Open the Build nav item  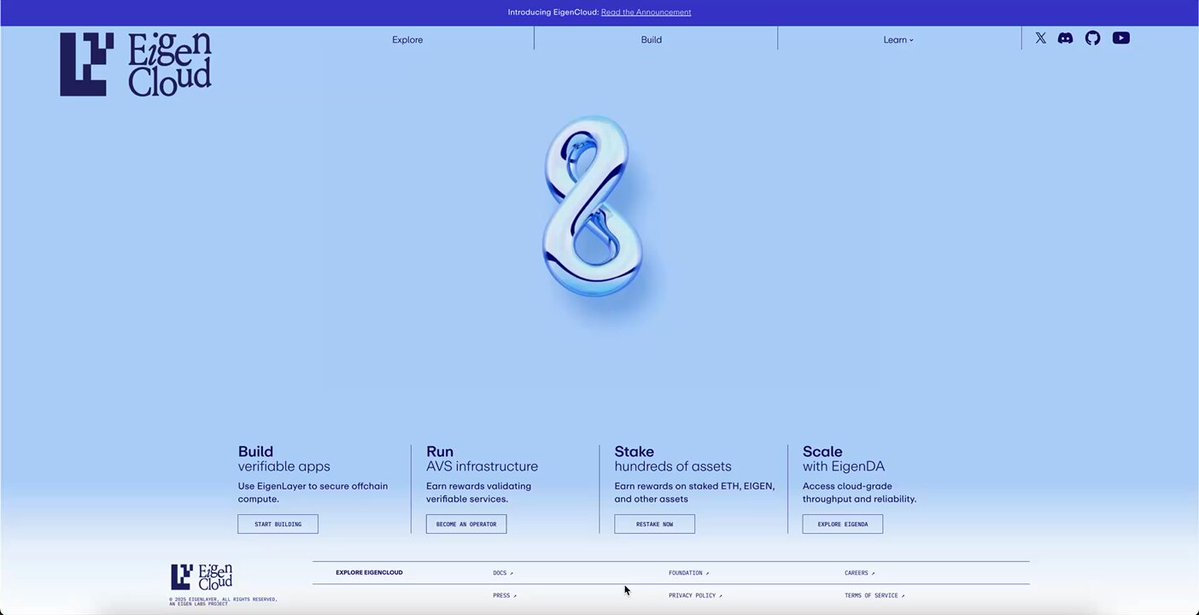click(651, 40)
